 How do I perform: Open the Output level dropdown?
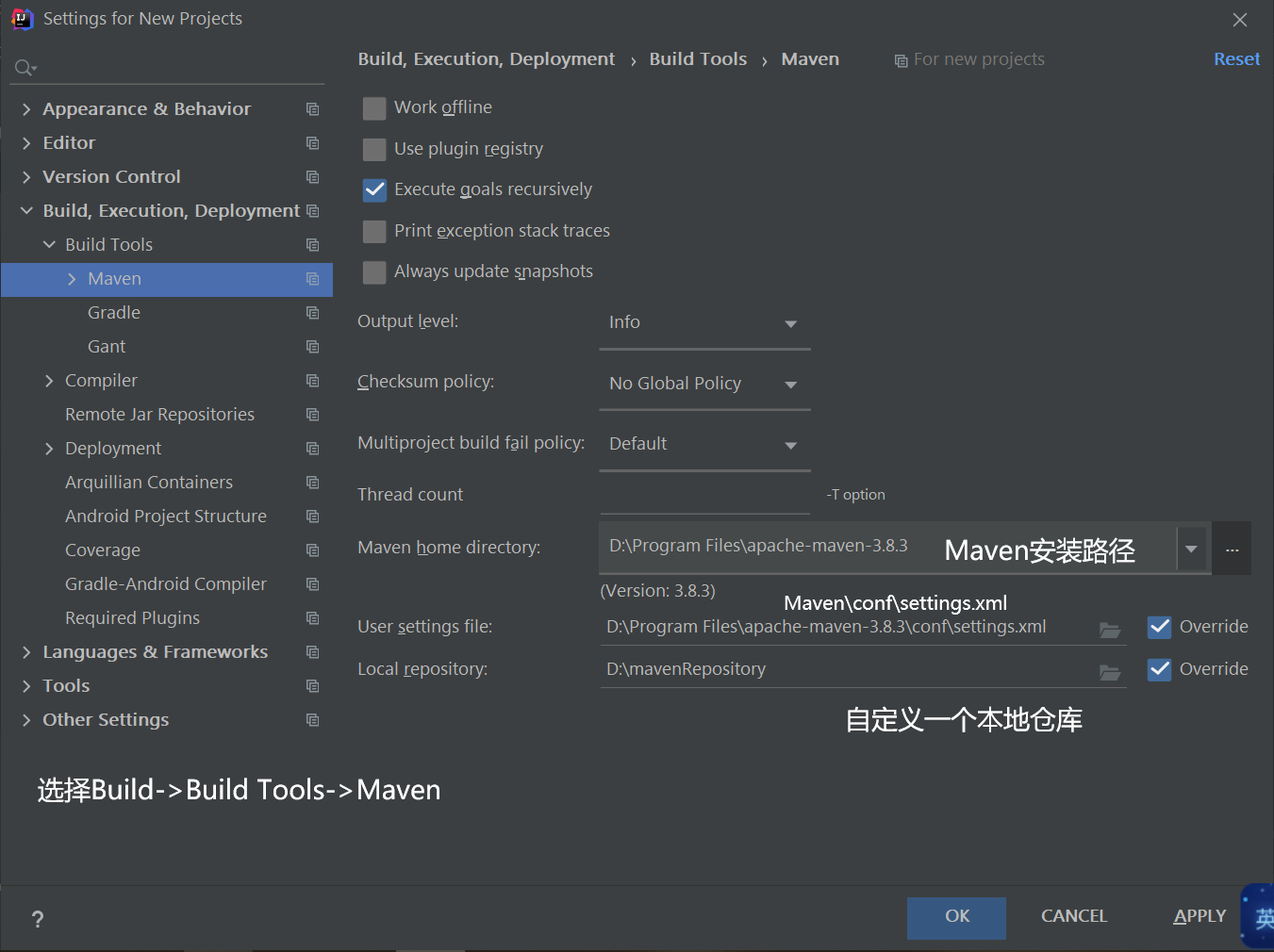pos(704,323)
